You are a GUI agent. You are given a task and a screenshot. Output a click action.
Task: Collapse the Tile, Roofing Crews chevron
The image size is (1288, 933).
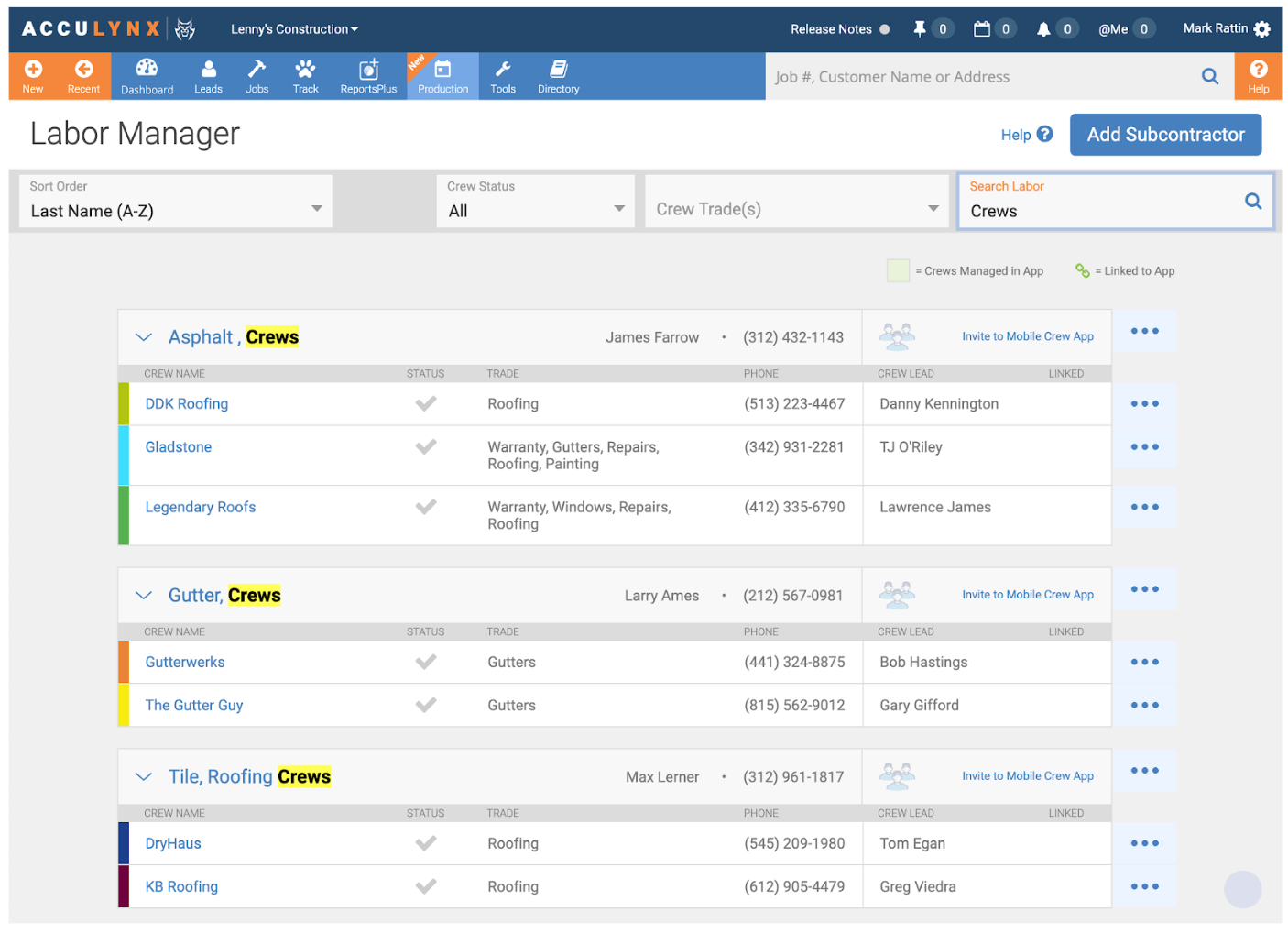click(x=144, y=777)
